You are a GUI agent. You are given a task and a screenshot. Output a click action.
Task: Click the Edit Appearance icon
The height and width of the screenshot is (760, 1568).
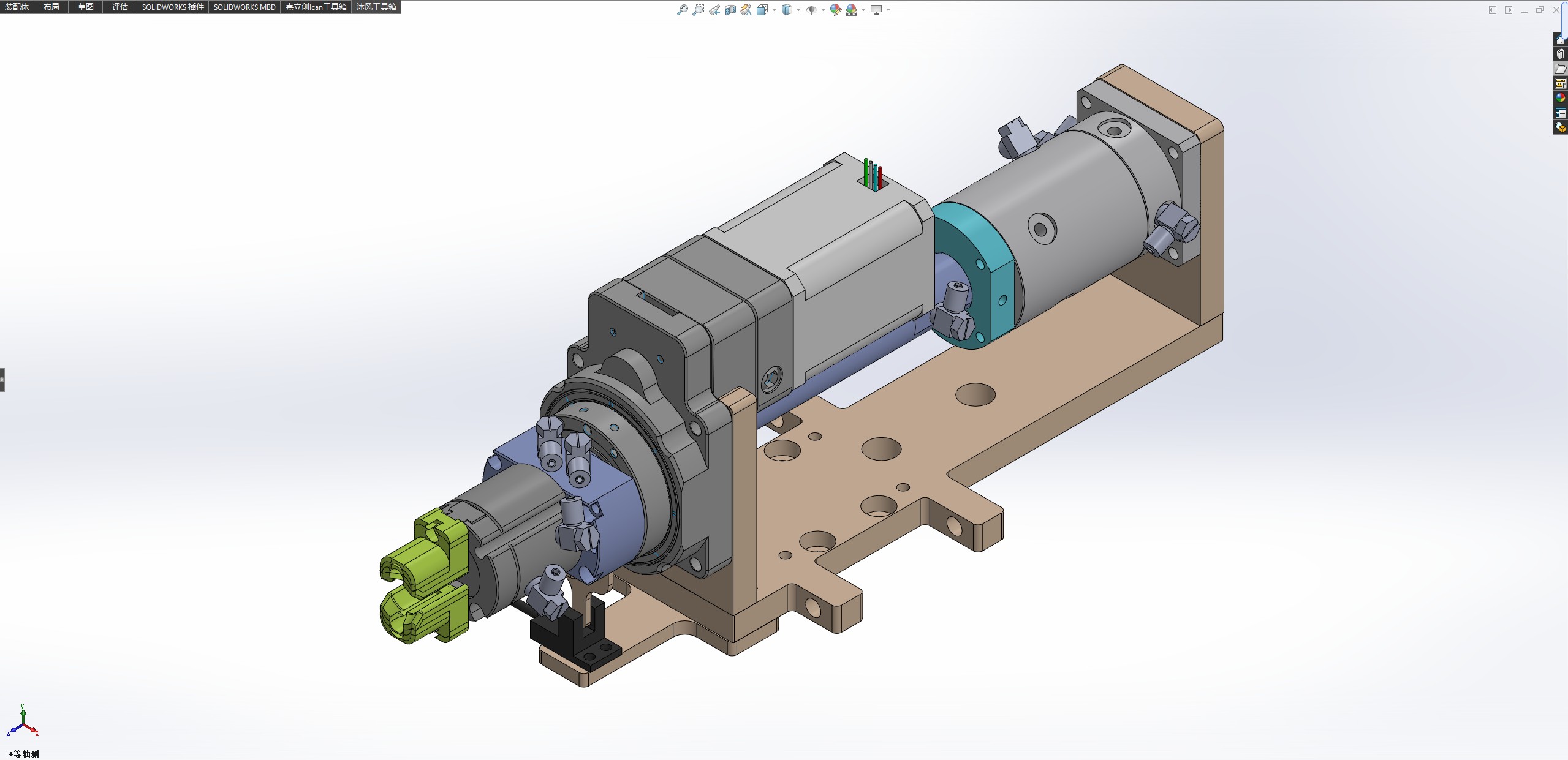tap(835, 10)
